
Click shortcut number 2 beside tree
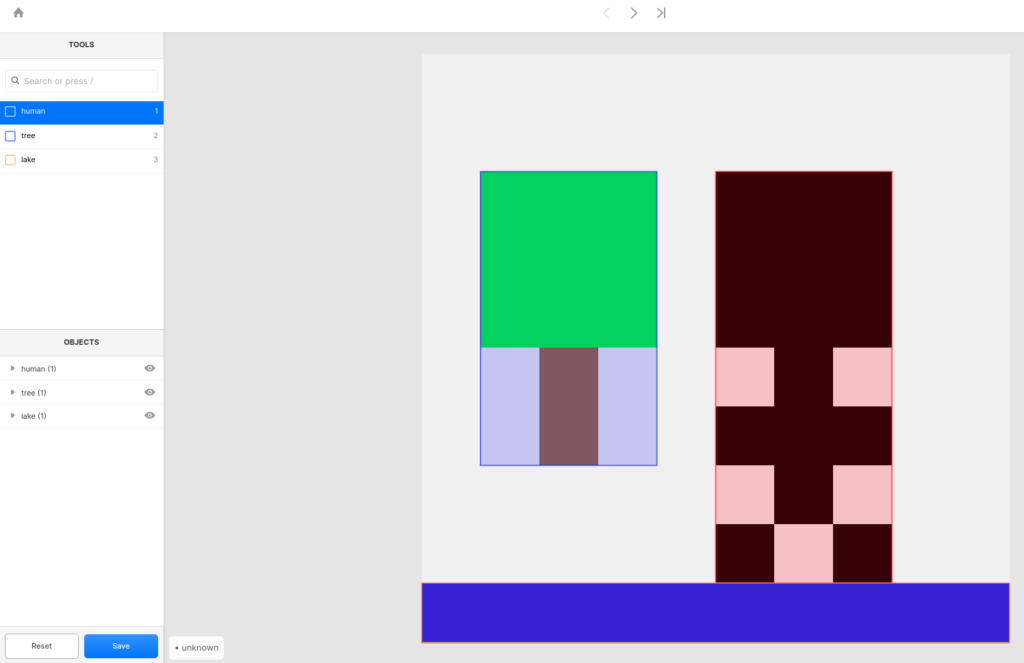[155, 136]
